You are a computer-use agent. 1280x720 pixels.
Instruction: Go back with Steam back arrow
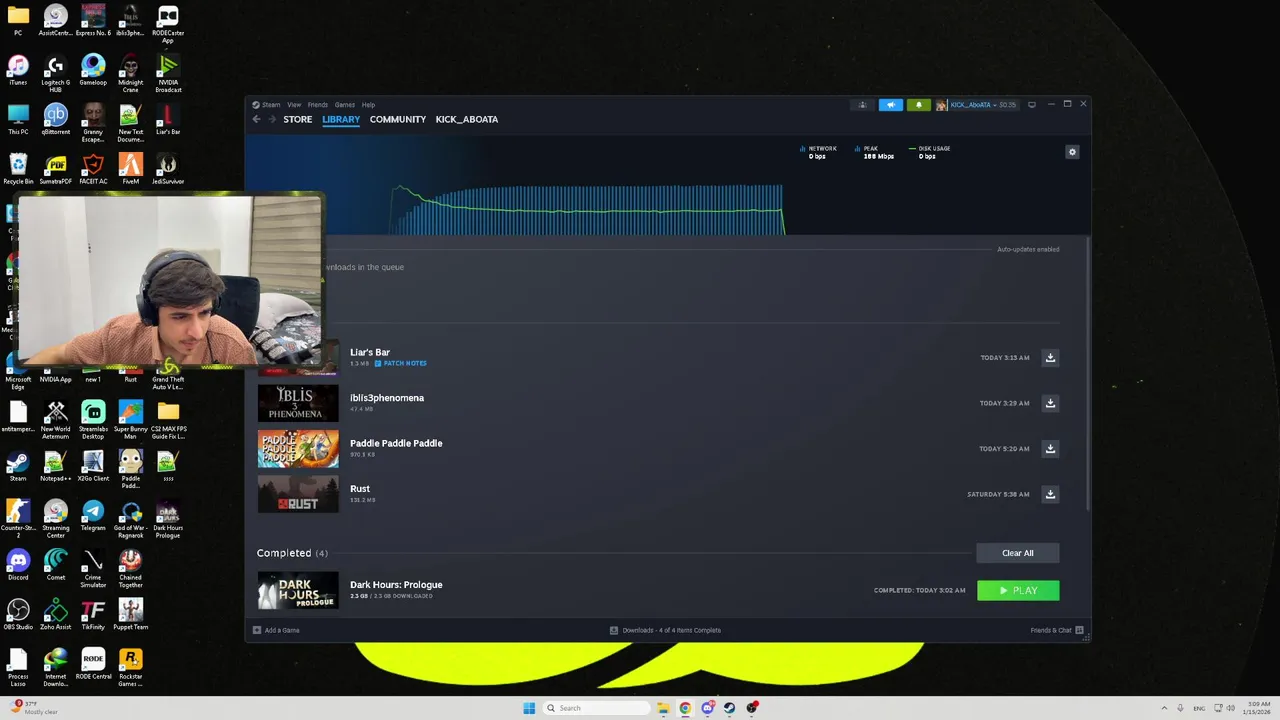[256, 119]
